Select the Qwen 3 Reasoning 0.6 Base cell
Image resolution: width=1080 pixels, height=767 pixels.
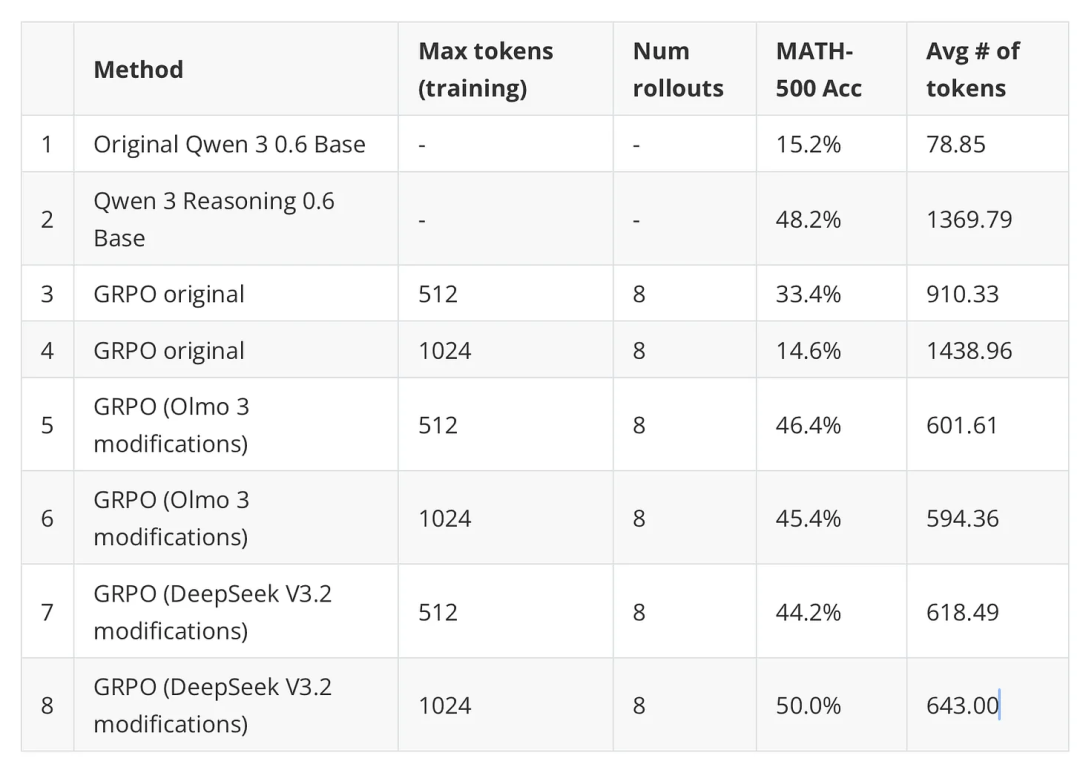click(214, 219)
